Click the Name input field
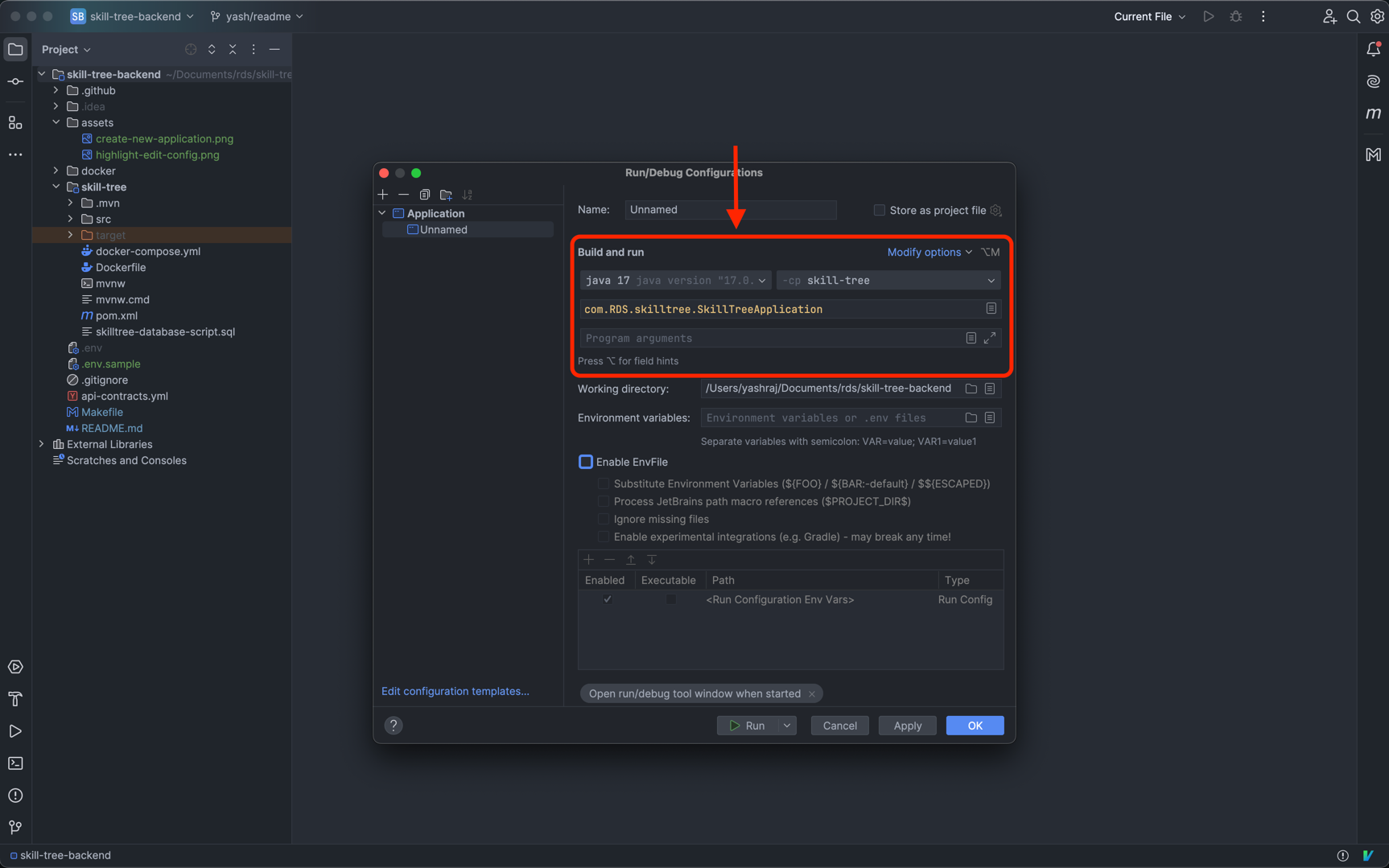Image resolution: width=1389 pixels, height=868 pixels. [731, 210]
